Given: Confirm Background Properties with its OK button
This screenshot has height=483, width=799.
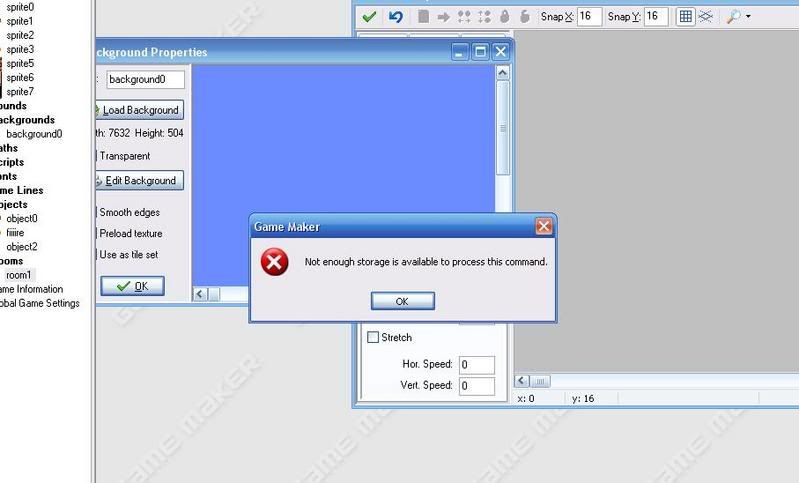Looking at the screenshot, I should pos(132,286).
